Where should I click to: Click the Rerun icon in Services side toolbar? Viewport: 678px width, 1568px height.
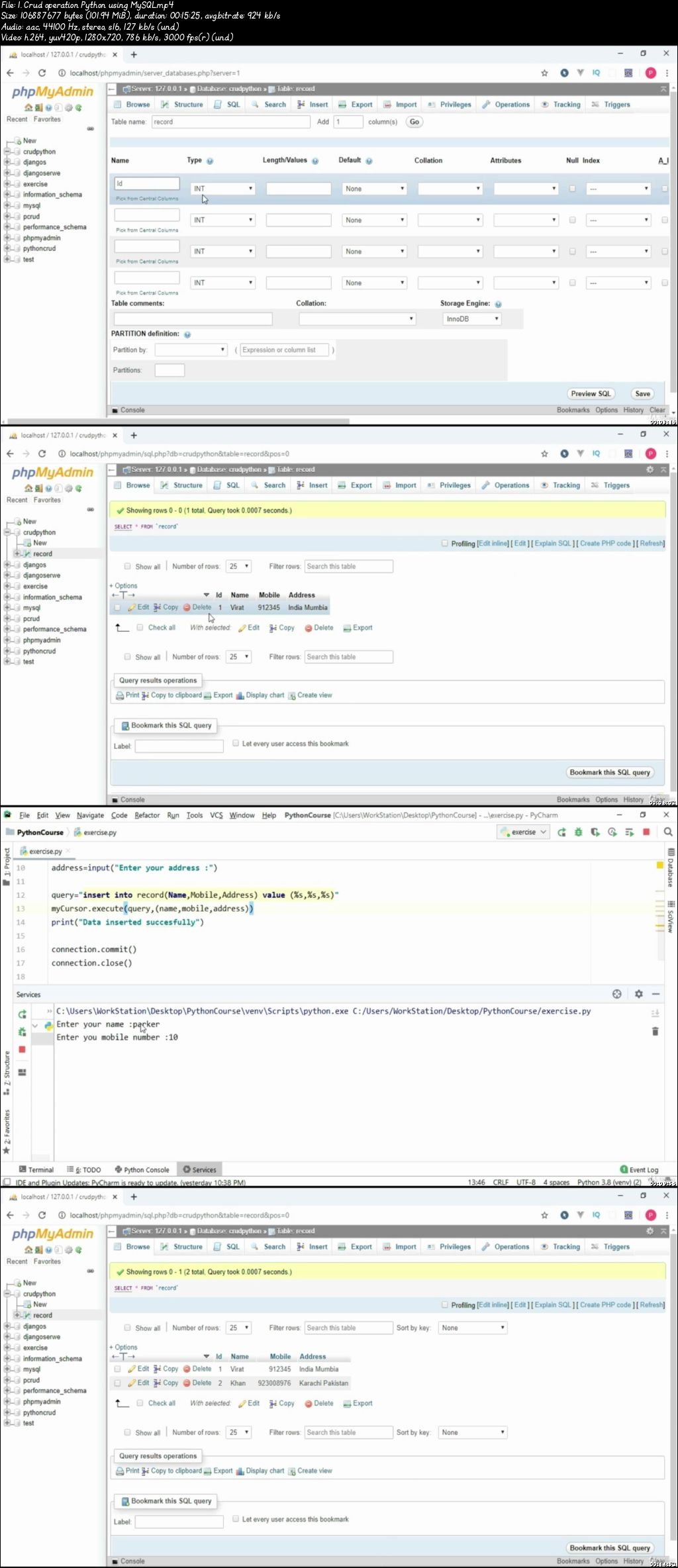(x=22, y=1014)
